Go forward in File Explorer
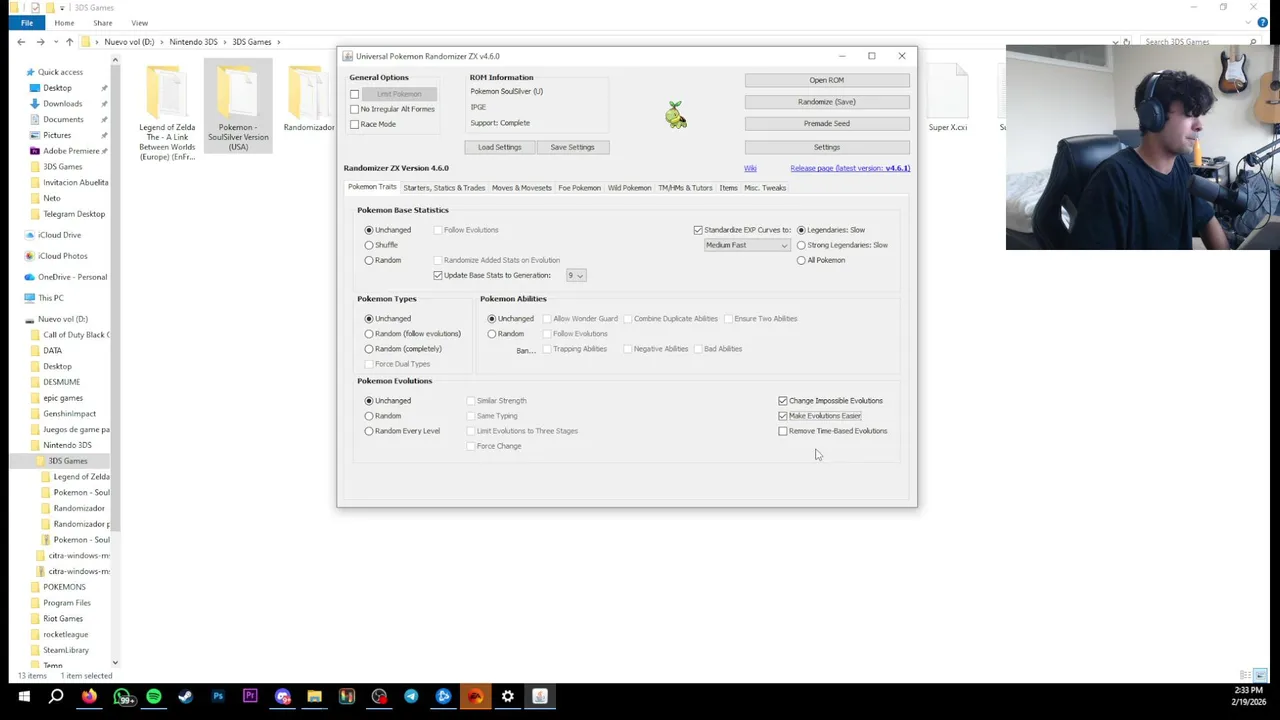 click(40, 42)
